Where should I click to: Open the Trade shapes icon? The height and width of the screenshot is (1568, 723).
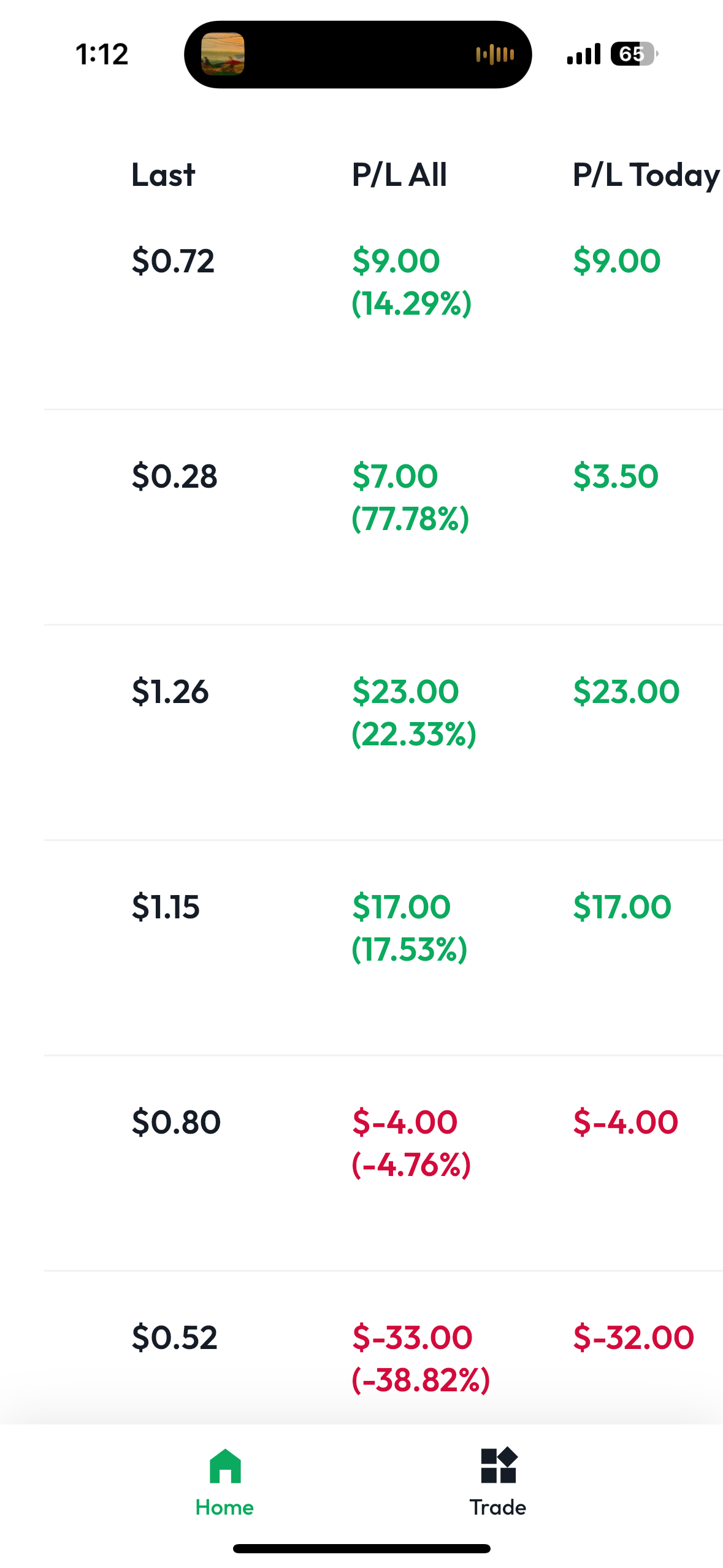499,1466
